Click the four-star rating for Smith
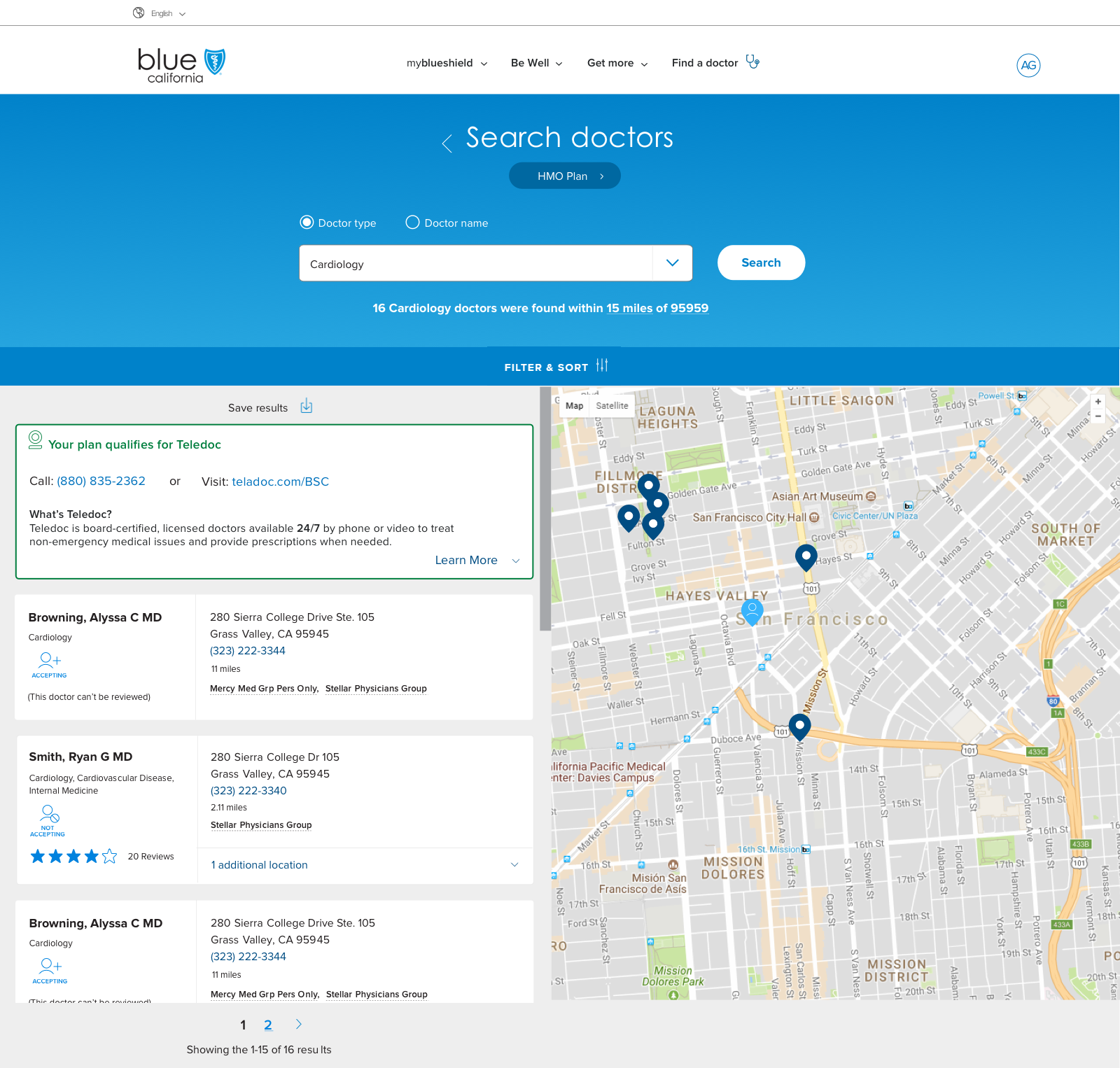This screenshot has width=1120, height=1068. pos(73,856)
